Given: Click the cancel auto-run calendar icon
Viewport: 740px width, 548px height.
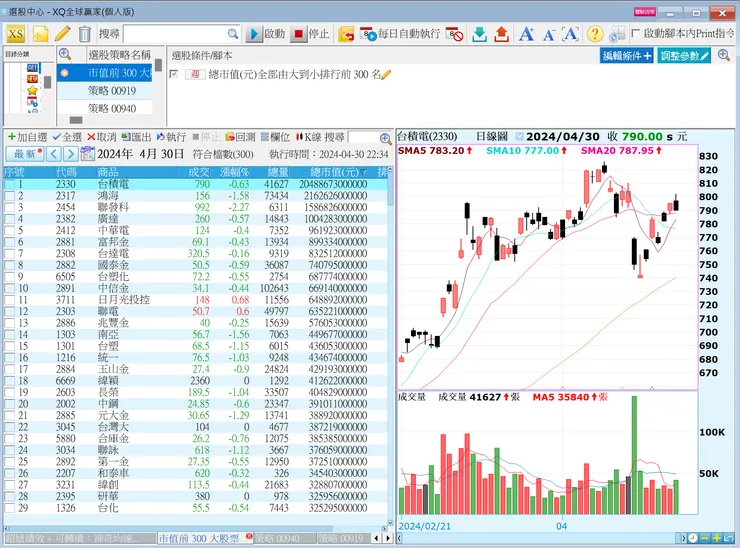Looking at the screenshot, I should (x=454, y=34).
